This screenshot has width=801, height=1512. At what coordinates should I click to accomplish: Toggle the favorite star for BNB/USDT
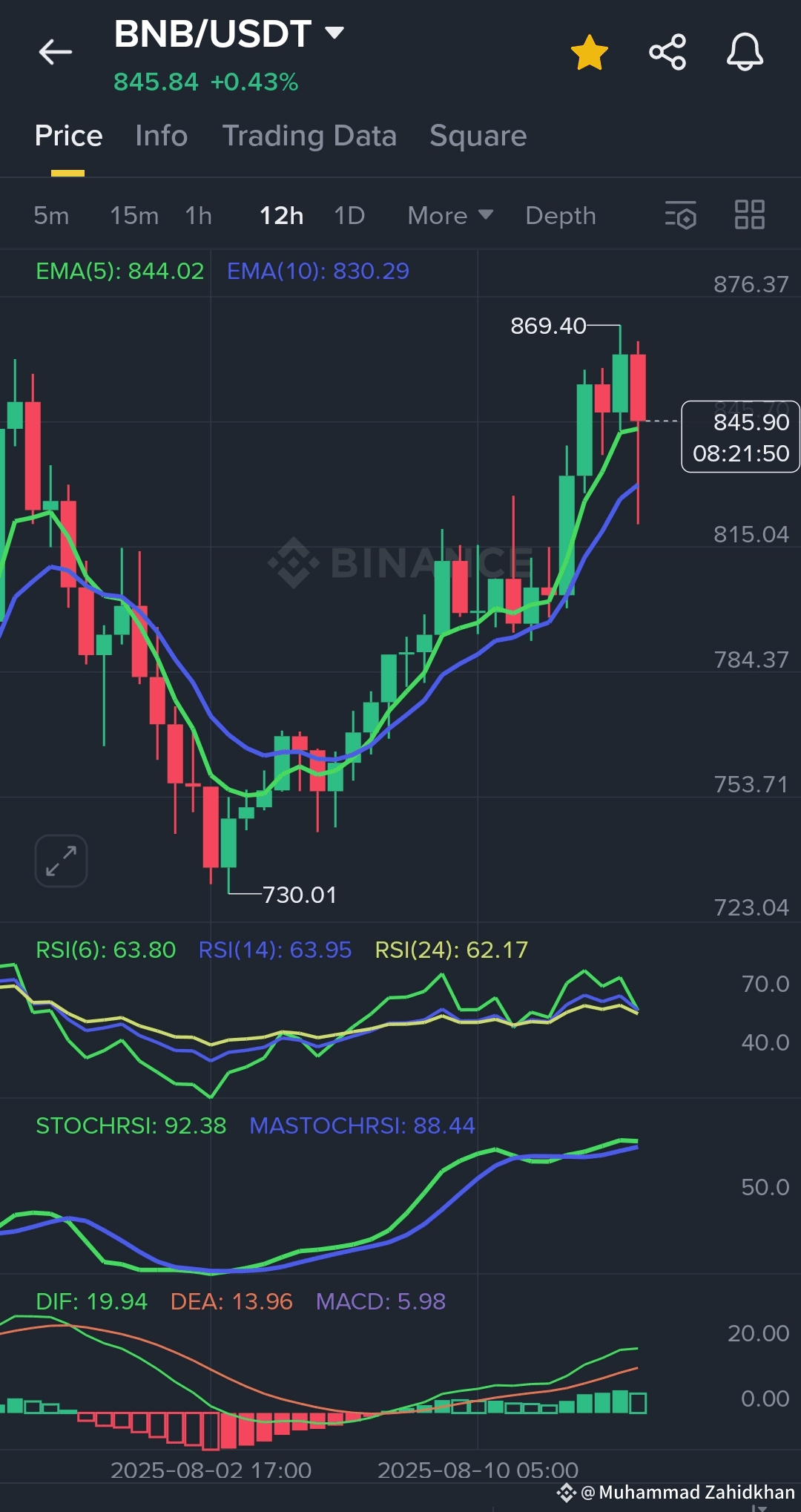(590, 53)
